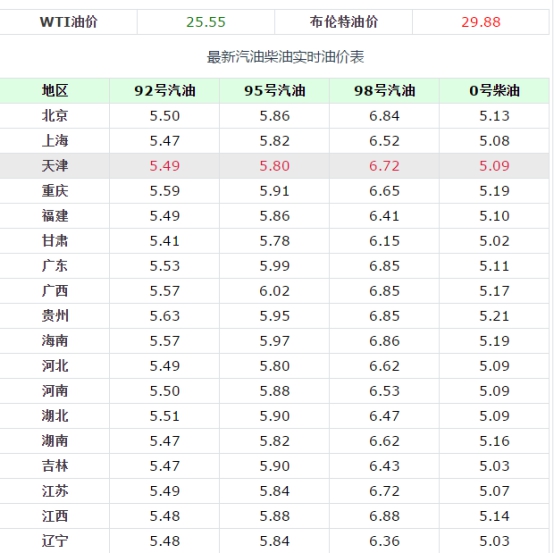554x553 pixels.
Task: Select the 贵州 region row label
Action: pyautogui.click(x=54, y=316)
